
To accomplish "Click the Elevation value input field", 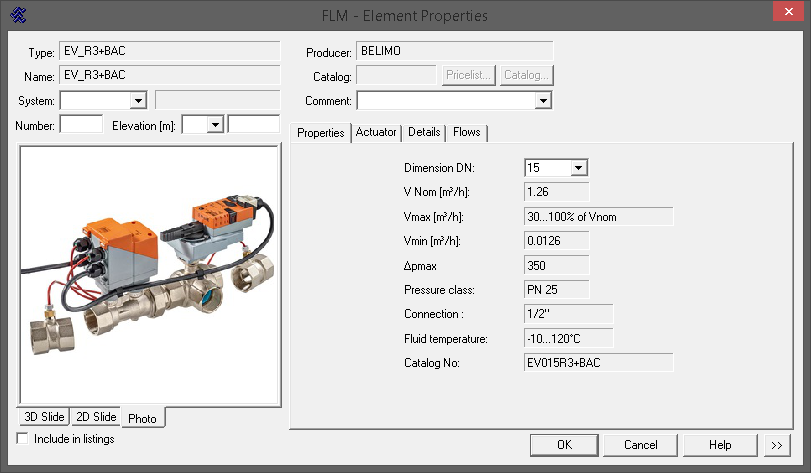I will click(x=253, y=124).
